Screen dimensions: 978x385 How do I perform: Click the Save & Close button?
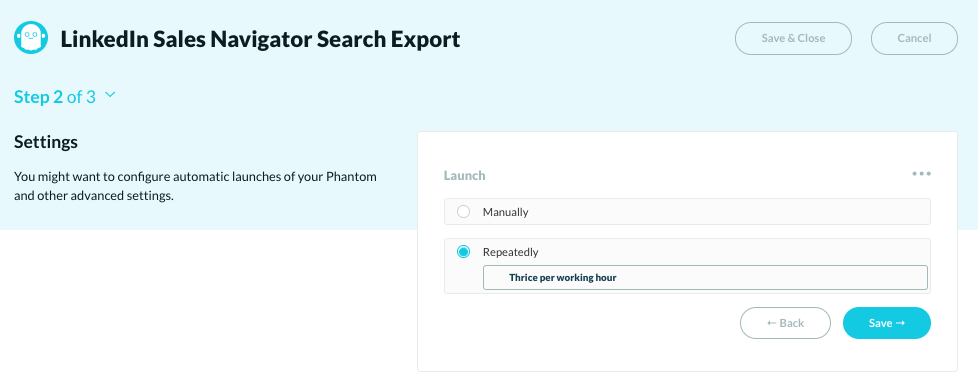[793, 38]
